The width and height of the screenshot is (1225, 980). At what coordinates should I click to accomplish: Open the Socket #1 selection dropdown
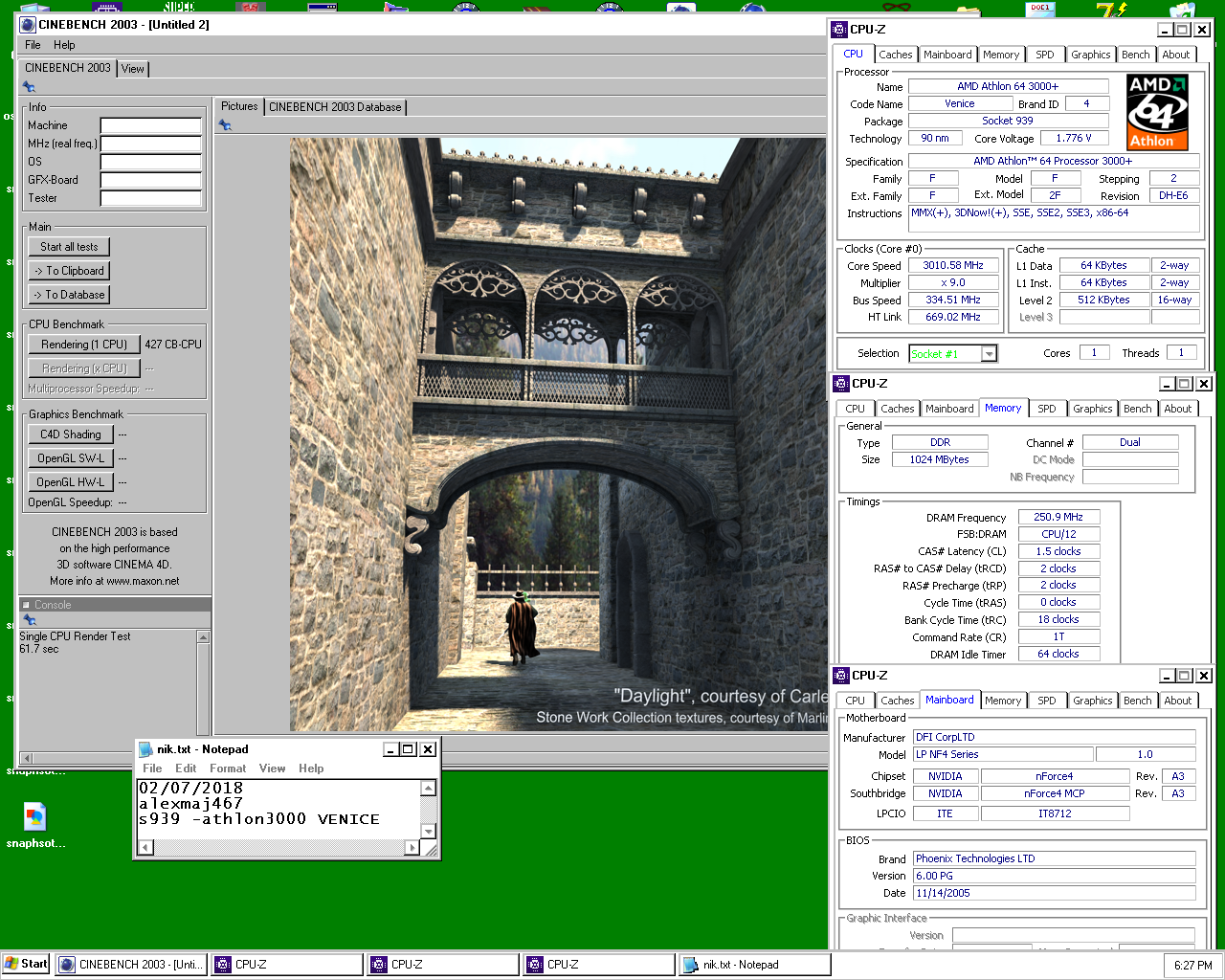click(x=990, y=354)
